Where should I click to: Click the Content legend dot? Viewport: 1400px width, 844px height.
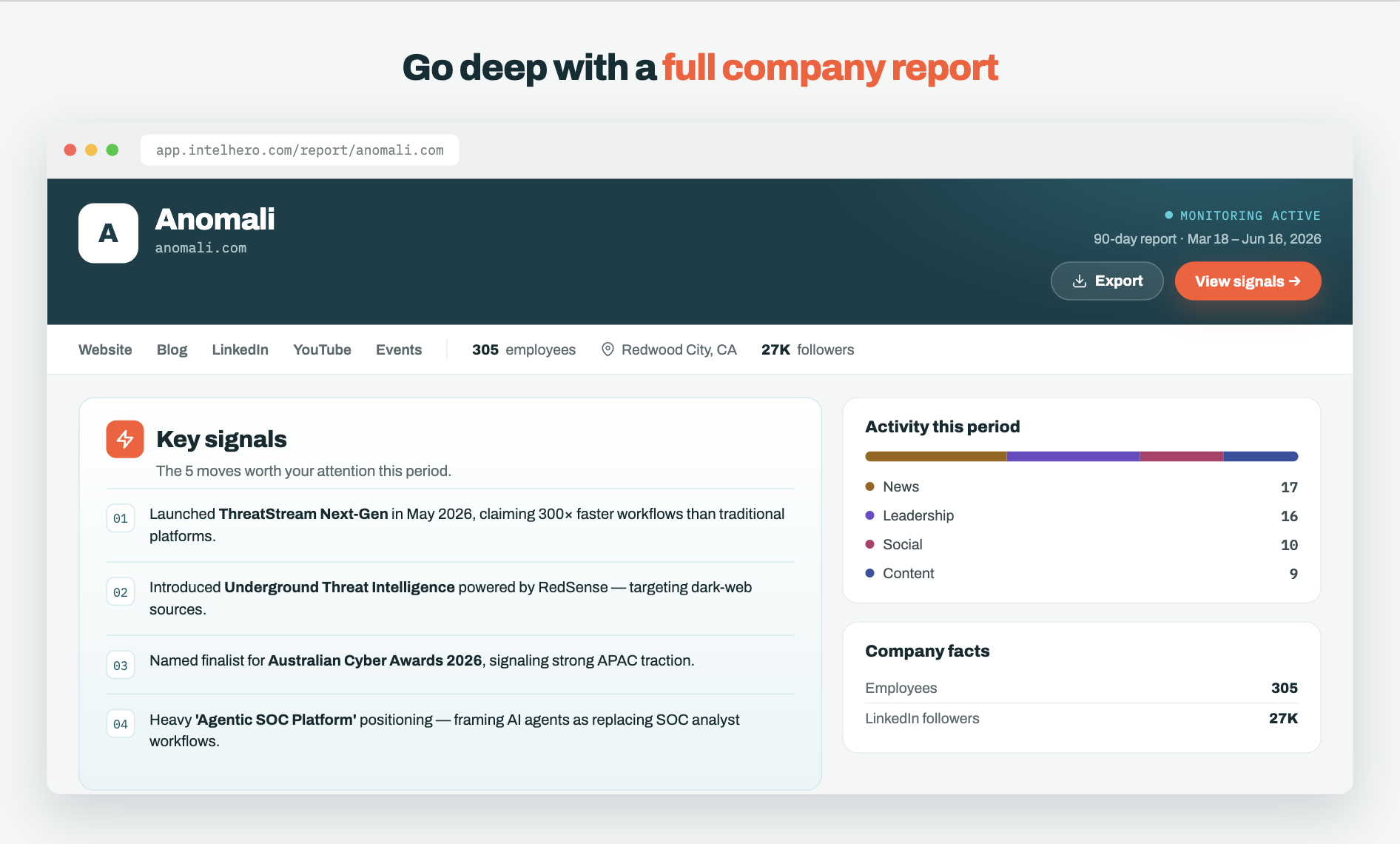click(x=870, y=573)
